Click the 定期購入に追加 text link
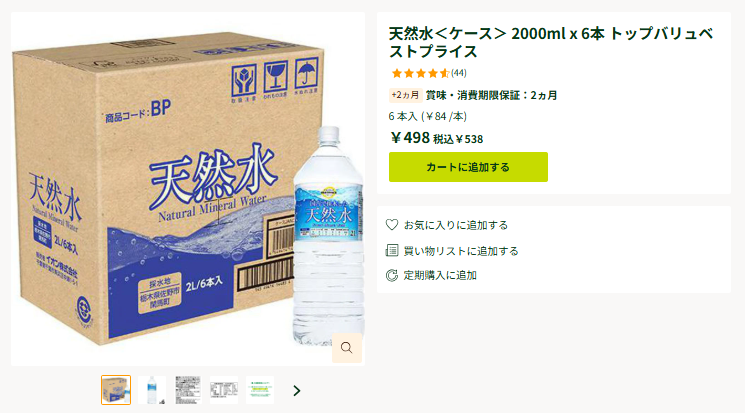The width and height of the screenshot is (745, 413). tap(440, 275)
